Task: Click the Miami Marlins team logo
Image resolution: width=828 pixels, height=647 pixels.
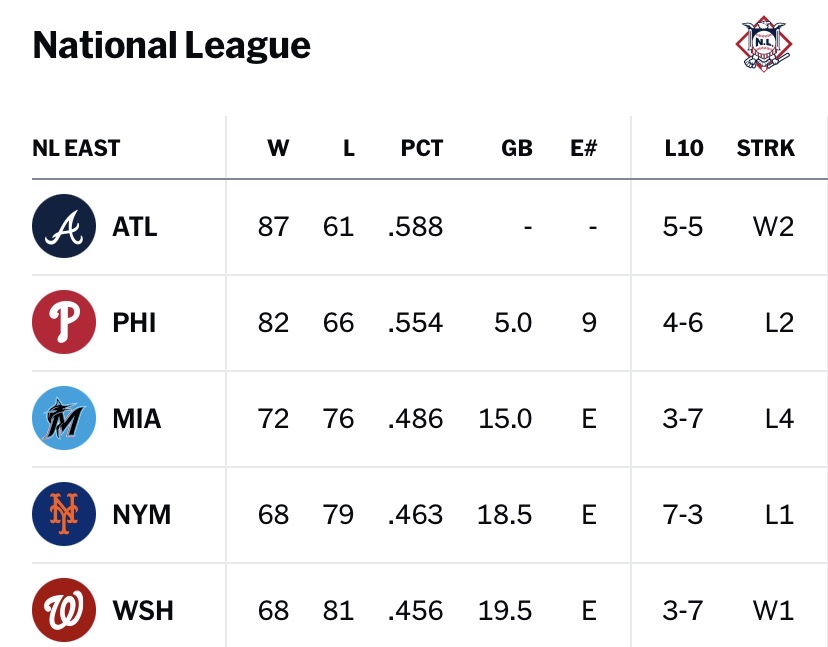Action: coord(64,418)
